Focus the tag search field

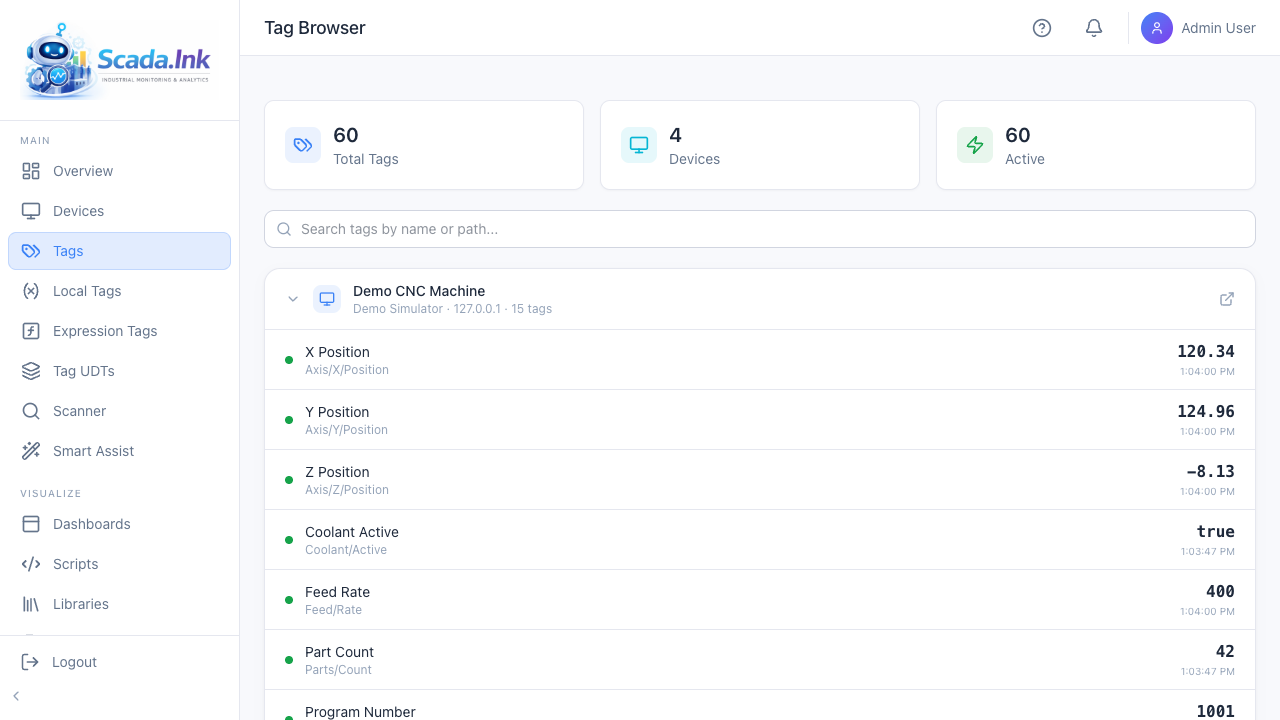[760, 229]
